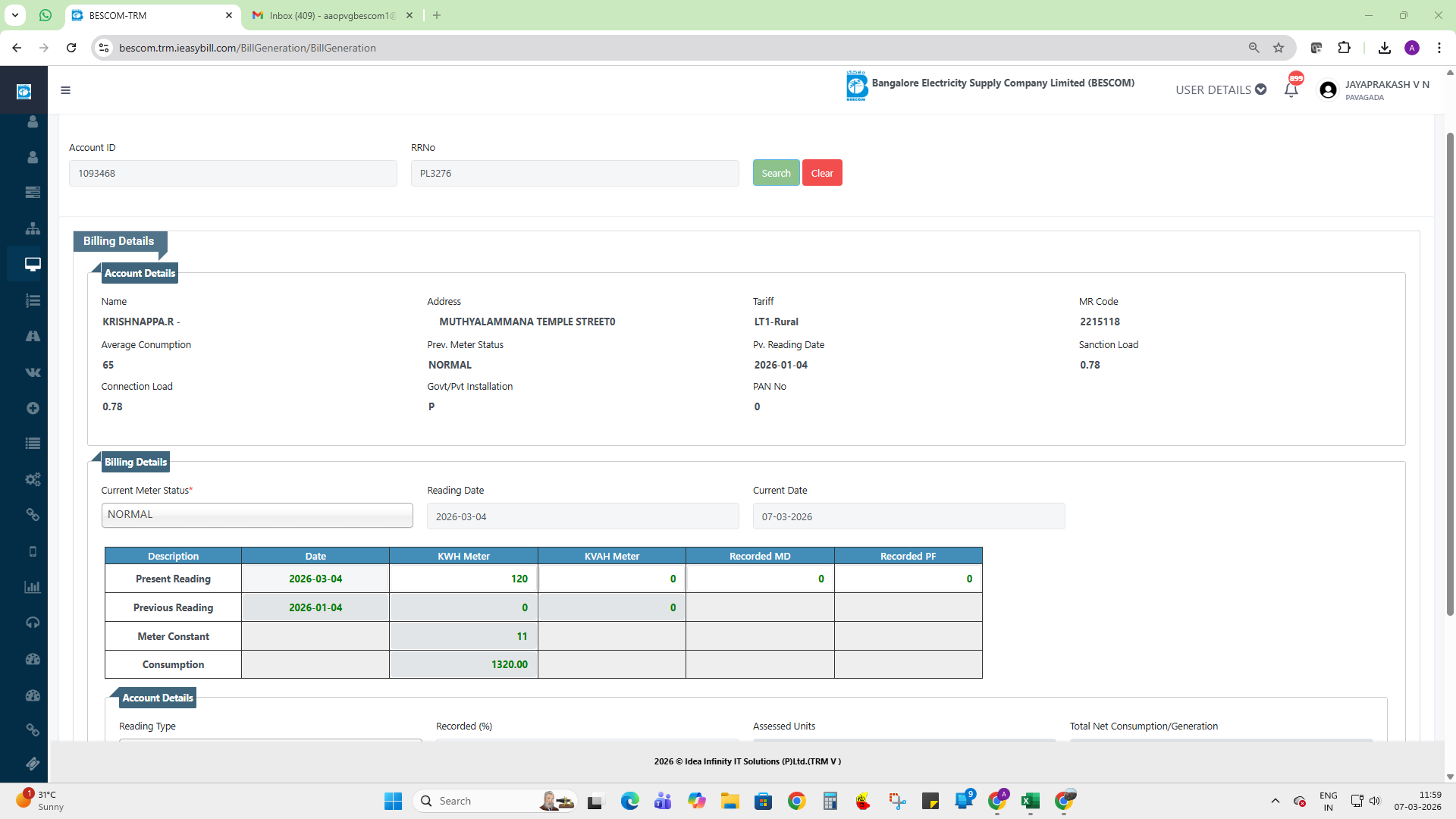Select the mobile phone sidebar icon

[x=33, y=551]
